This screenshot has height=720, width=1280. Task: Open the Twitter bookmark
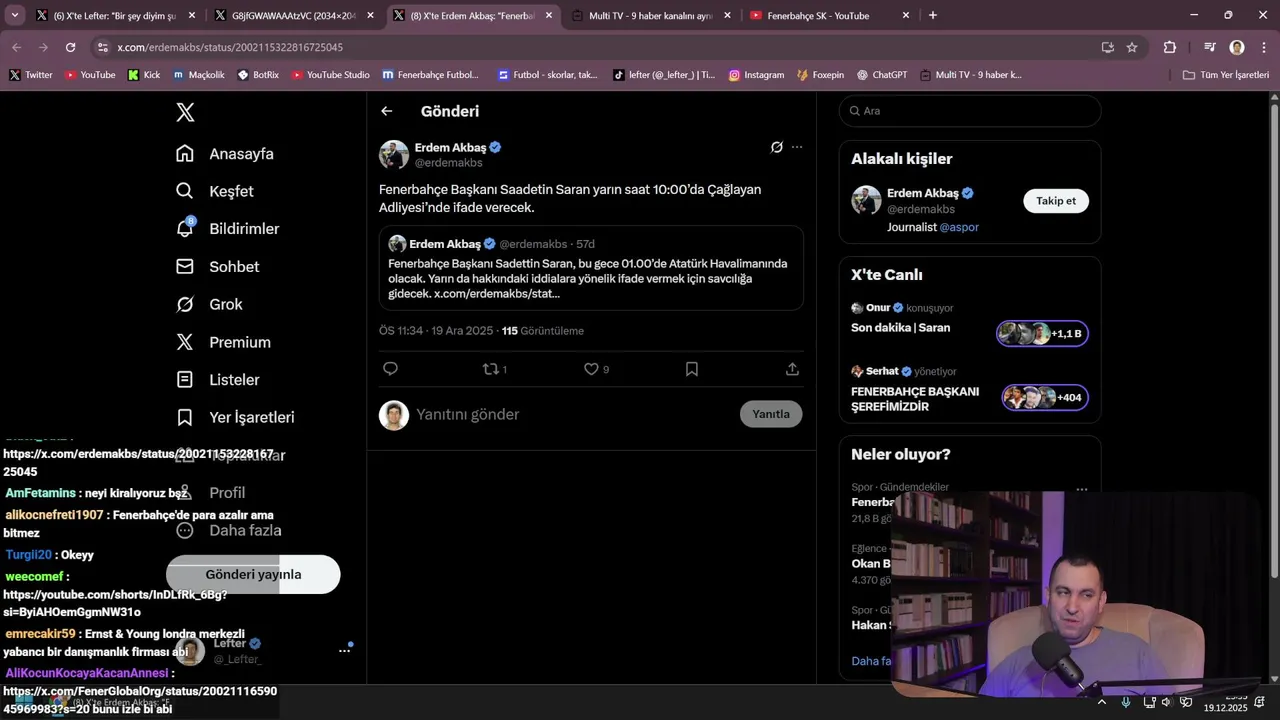click(31, 75)
